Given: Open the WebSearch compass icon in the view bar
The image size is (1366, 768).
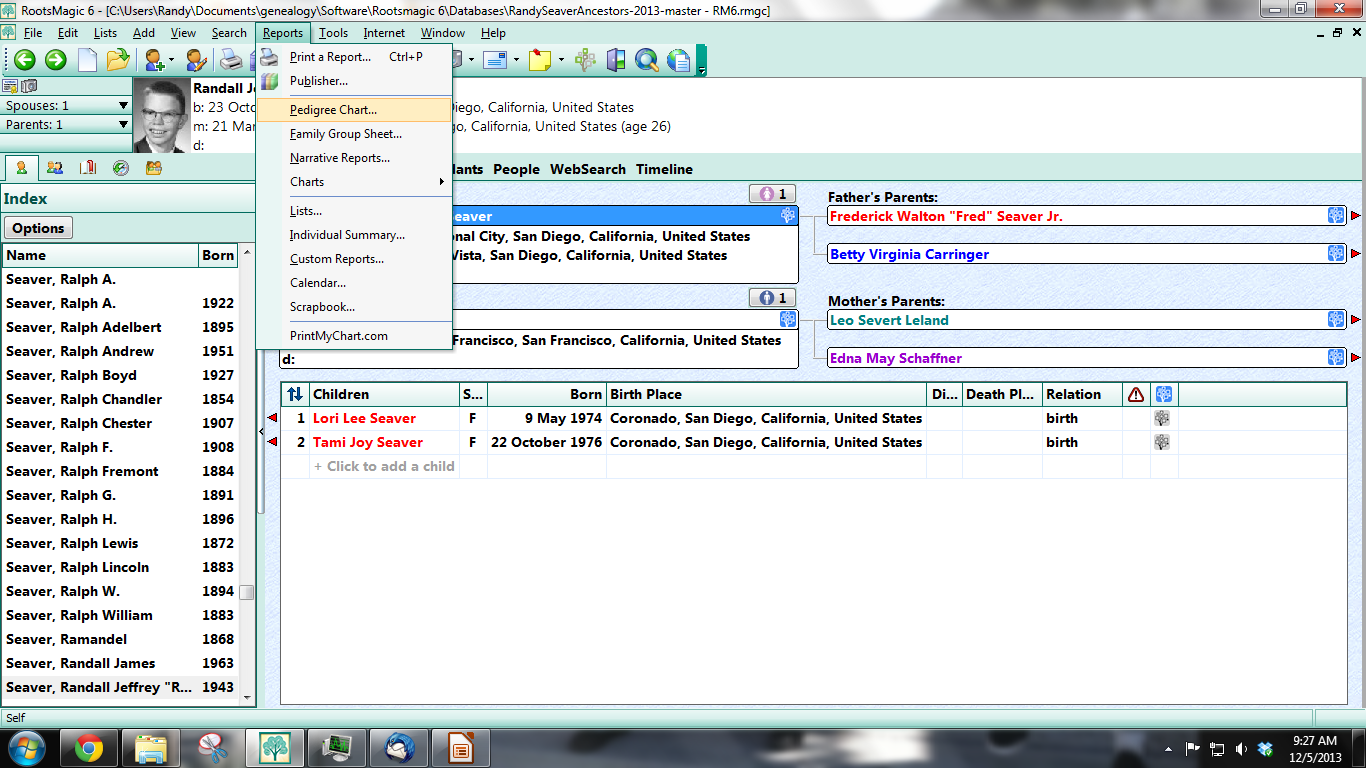Looking at the screenshot, I should [120, 168].
